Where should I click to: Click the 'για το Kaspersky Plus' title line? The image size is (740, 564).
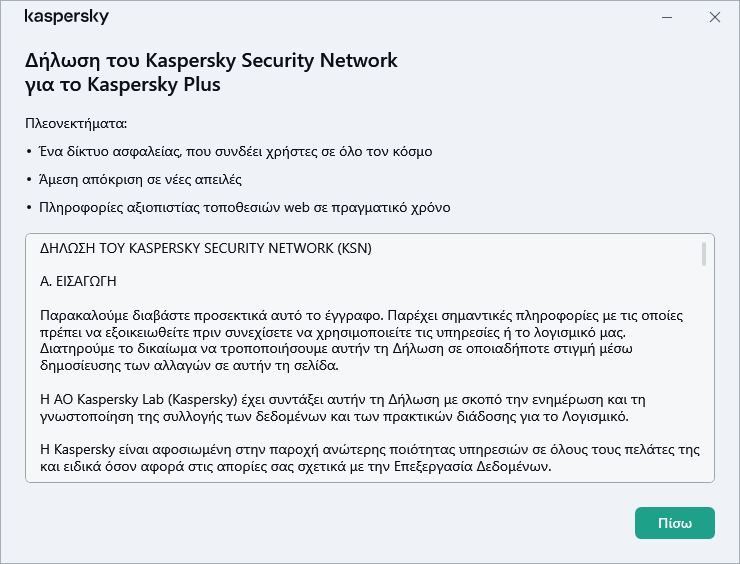point(122,85)
